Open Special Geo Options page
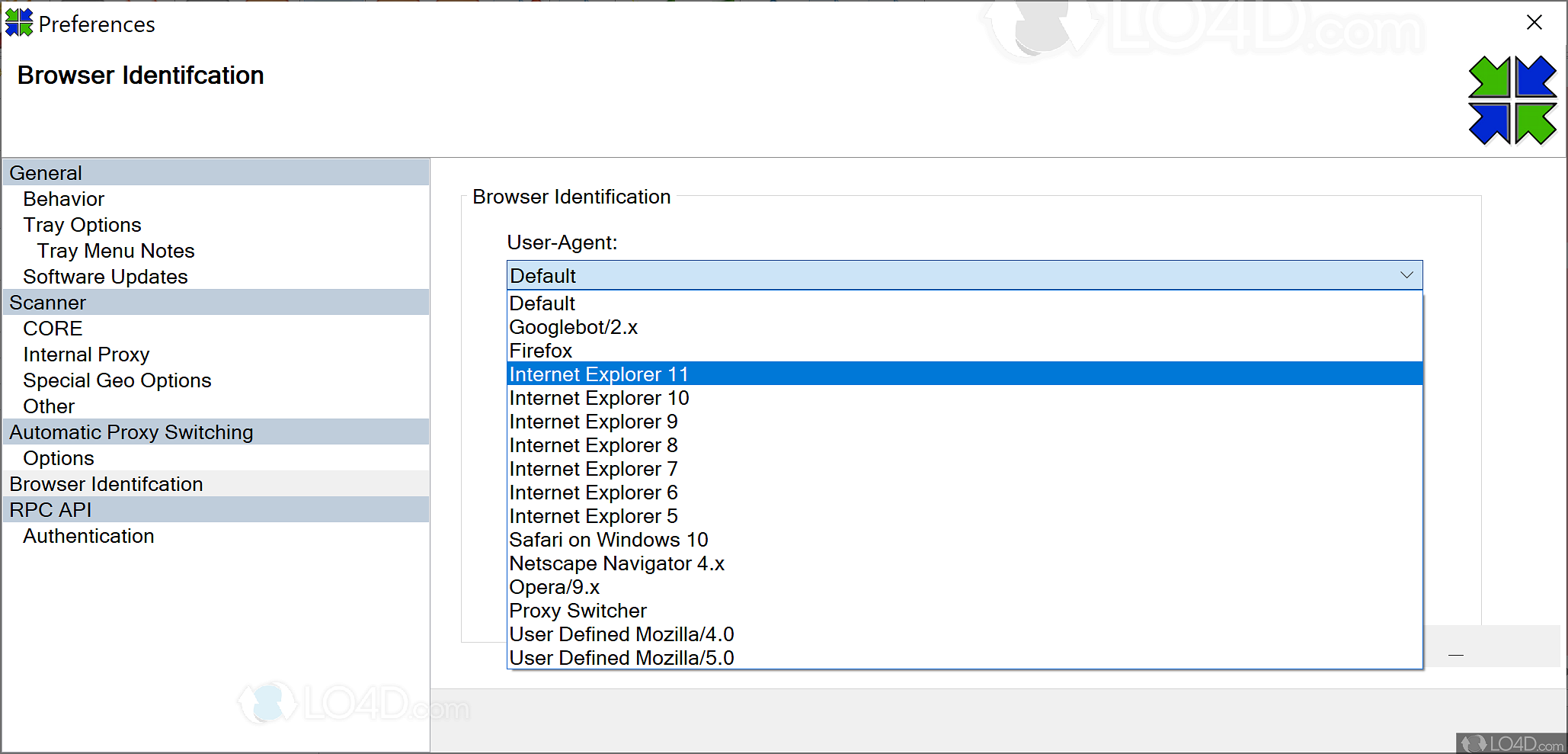The height and width of the screenshot is (754, 1568). pos(117,380)
